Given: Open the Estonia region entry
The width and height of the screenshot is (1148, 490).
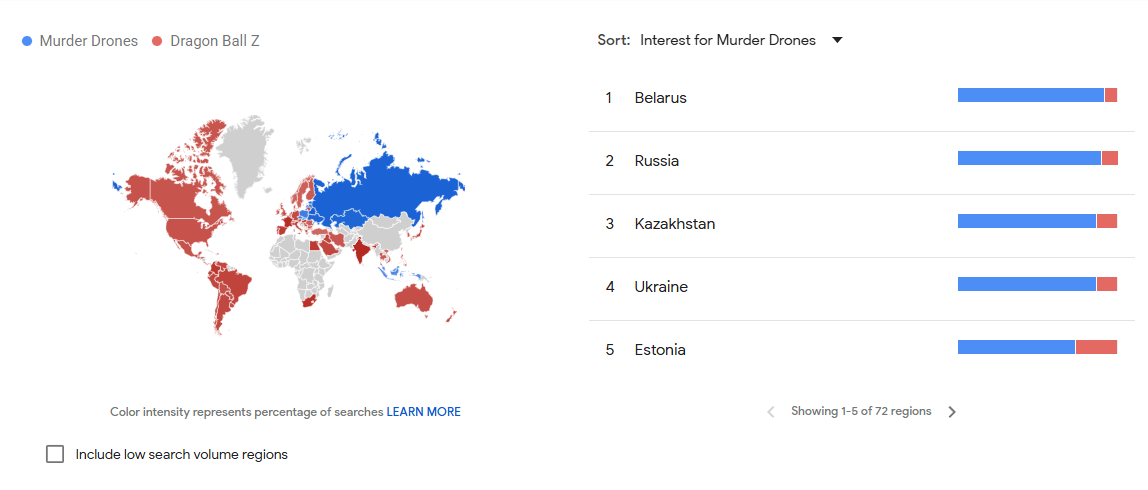Looking at the screenshot, I should [x=660, y=350].
